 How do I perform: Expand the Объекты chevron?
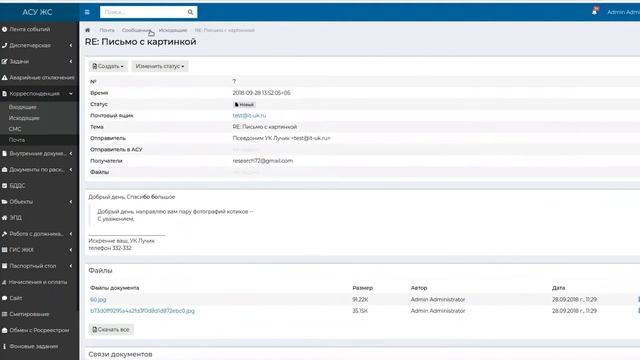pos(71,202)
